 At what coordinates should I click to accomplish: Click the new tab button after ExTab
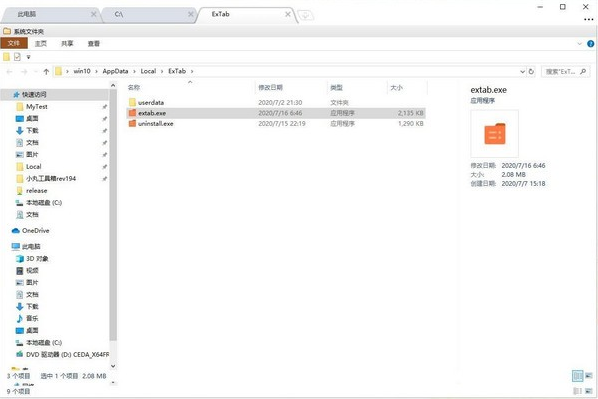click(x=305, y=15)
